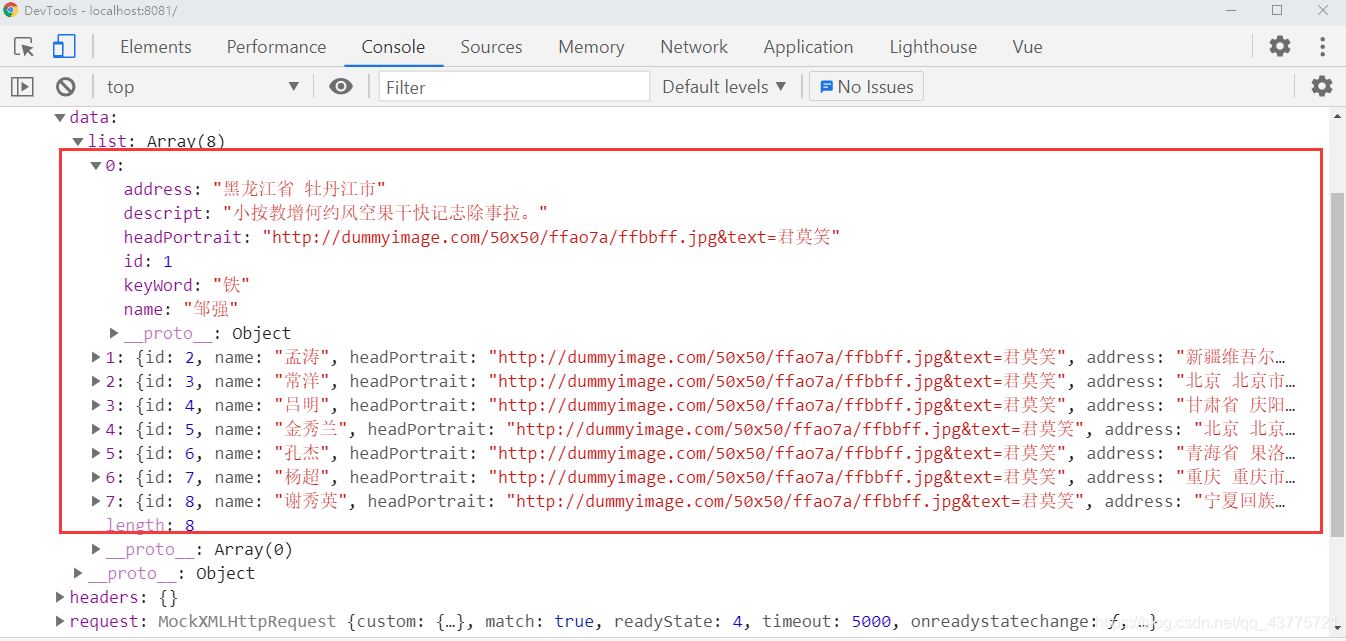Select the Console tab
This screenshot has height=641, width=1346.
(393, 47)
